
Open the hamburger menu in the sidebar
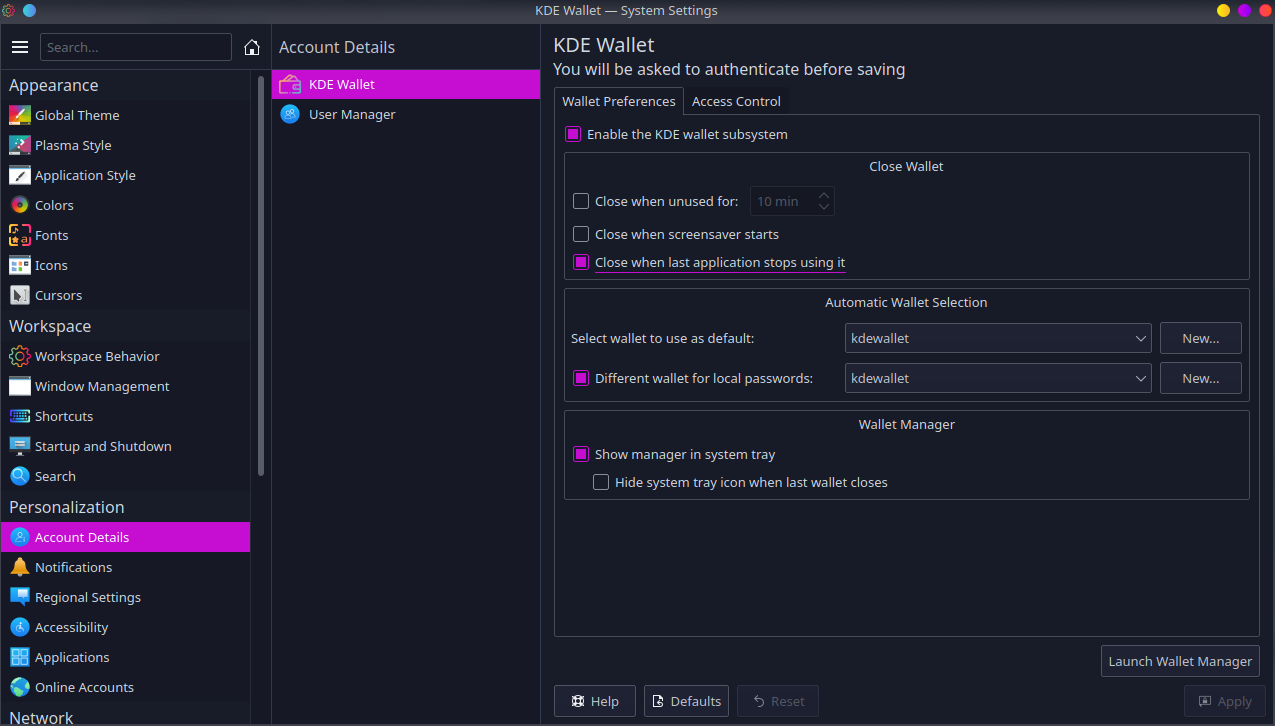pyautogui.click(x=20, y=47)
